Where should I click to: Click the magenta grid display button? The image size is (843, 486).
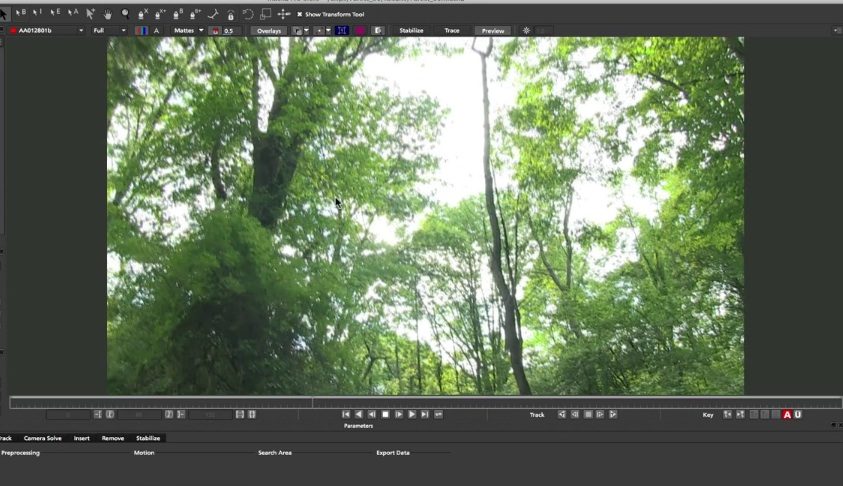point(360,31)
